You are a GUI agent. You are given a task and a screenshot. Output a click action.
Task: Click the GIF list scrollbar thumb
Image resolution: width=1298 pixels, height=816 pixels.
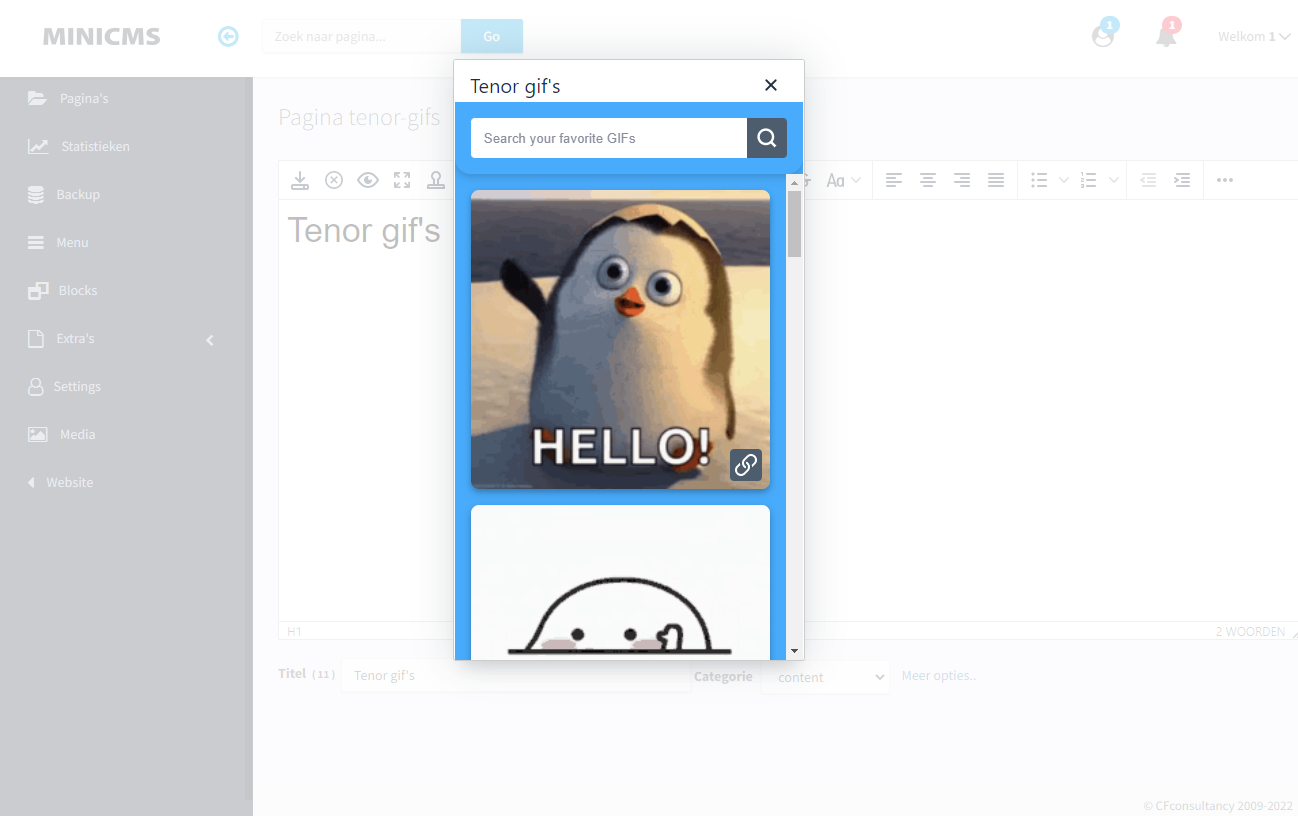[x=795, y=224]
